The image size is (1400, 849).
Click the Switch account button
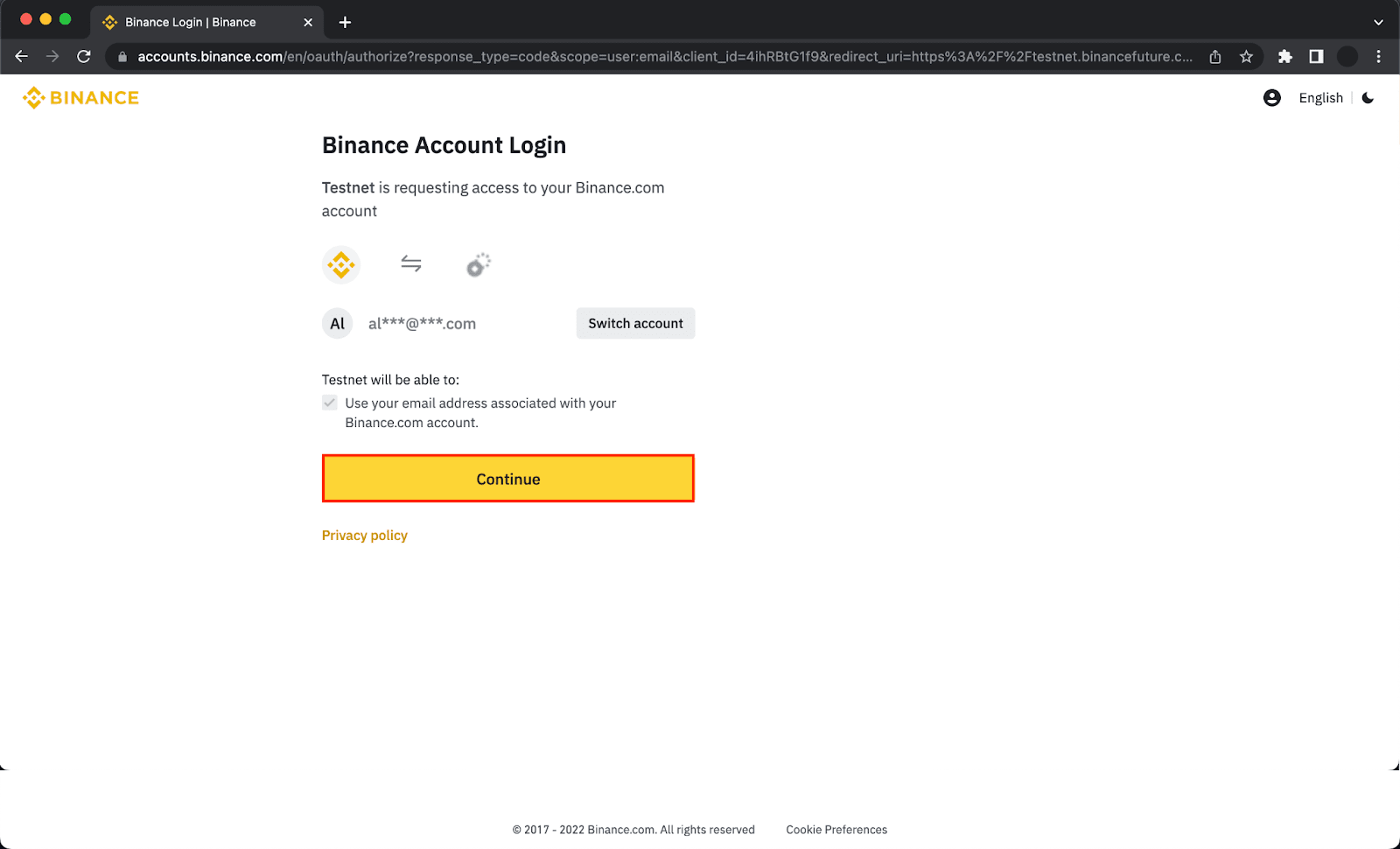click(635, 323)
